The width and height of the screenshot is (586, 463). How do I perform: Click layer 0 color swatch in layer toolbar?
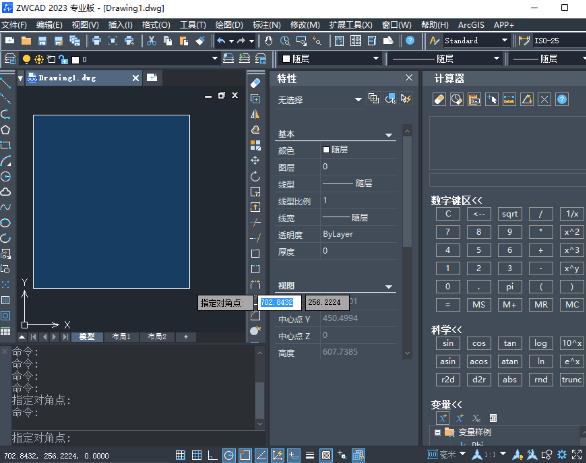(x=75, y=59)
